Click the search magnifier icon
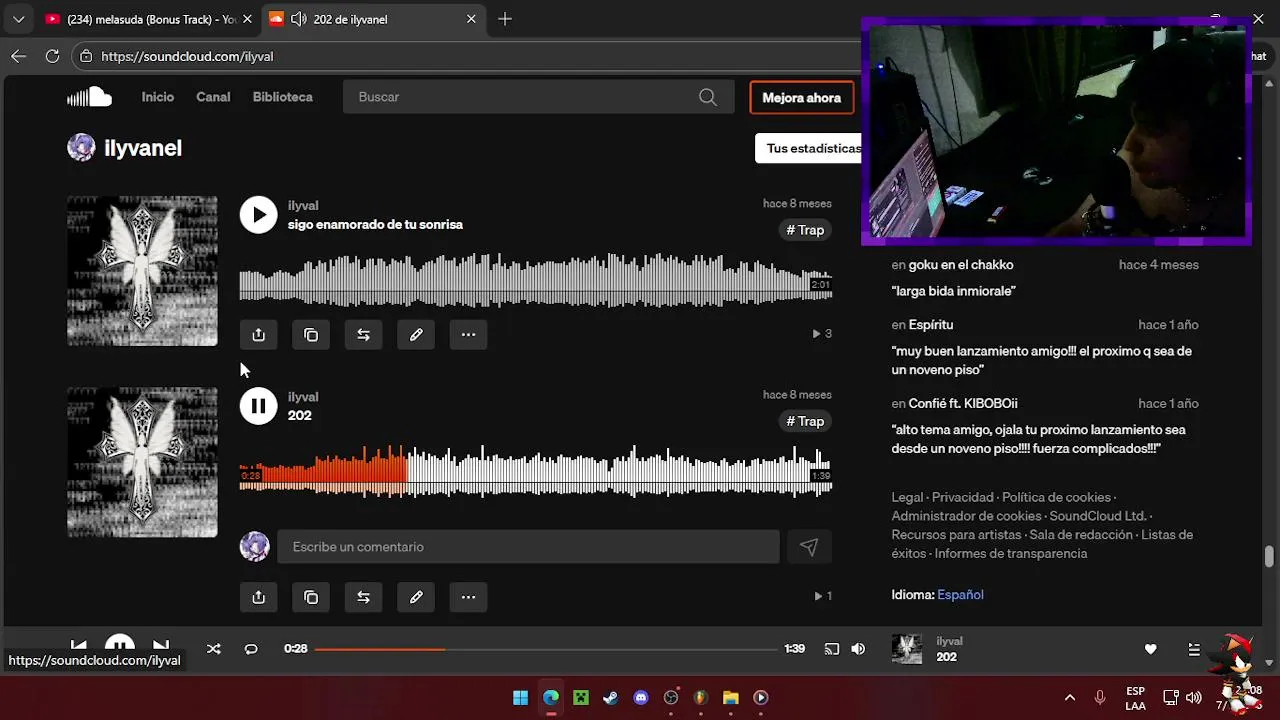The width and height of the screenshot is (1280, 720). [x=708, y=97]
